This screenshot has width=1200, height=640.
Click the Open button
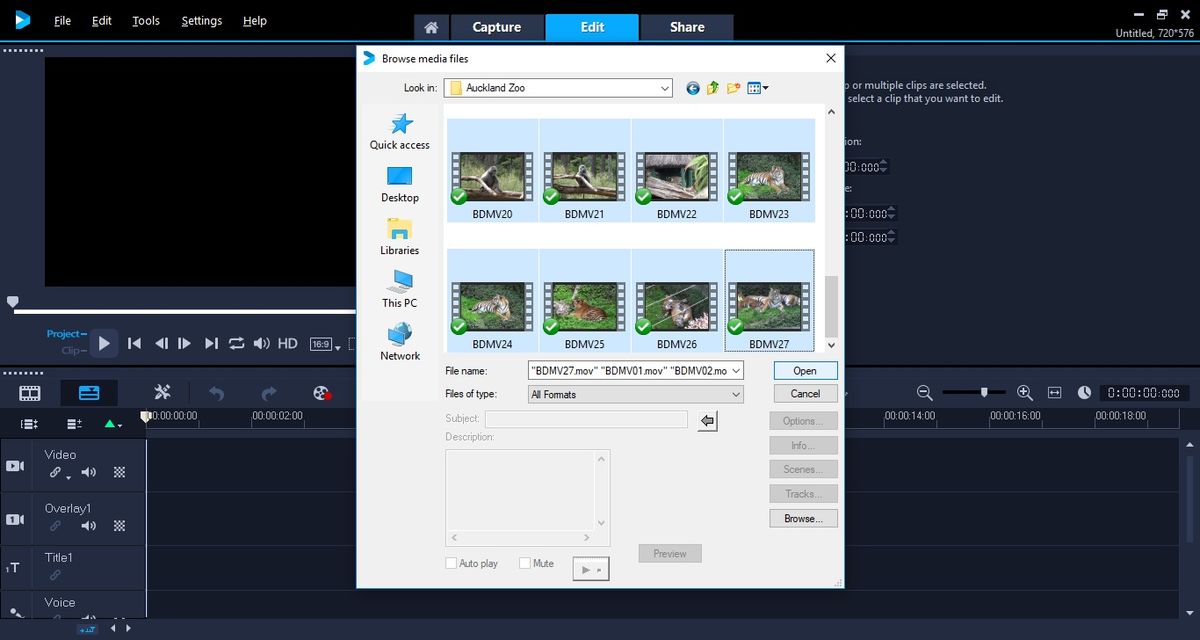pyautogui.click(x=805, y=370)
